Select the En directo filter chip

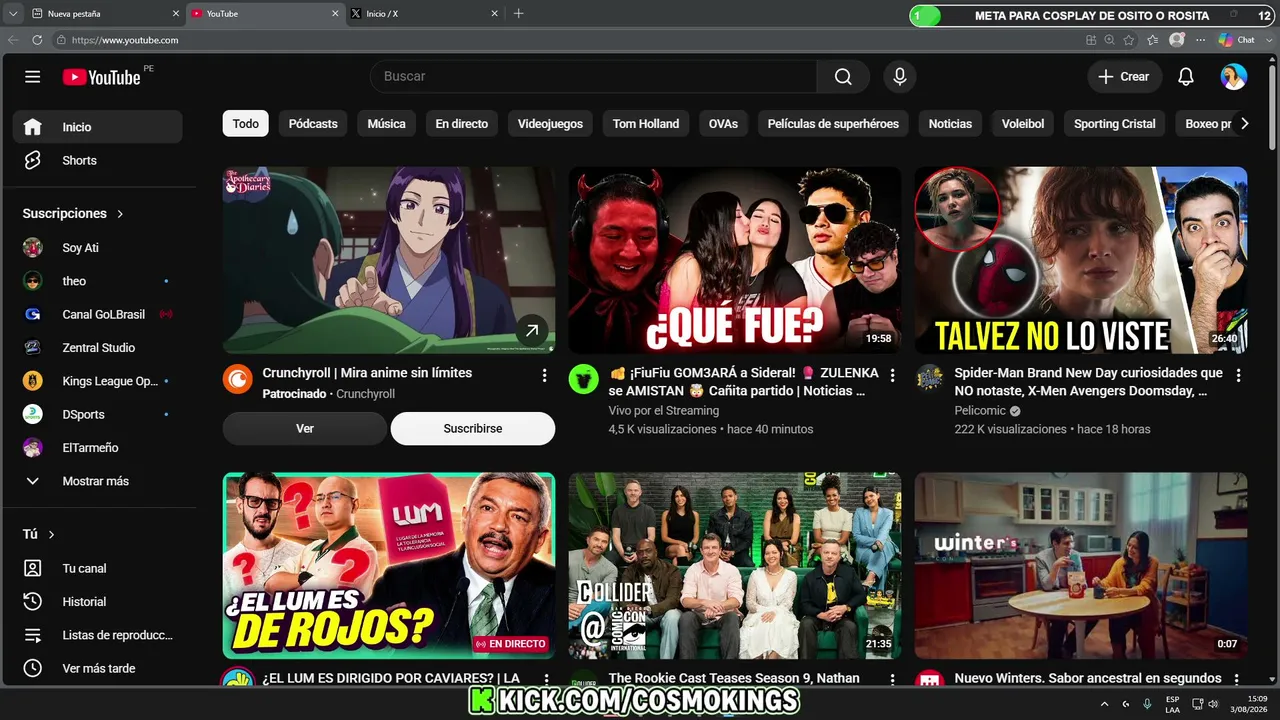tap(462, 124)
